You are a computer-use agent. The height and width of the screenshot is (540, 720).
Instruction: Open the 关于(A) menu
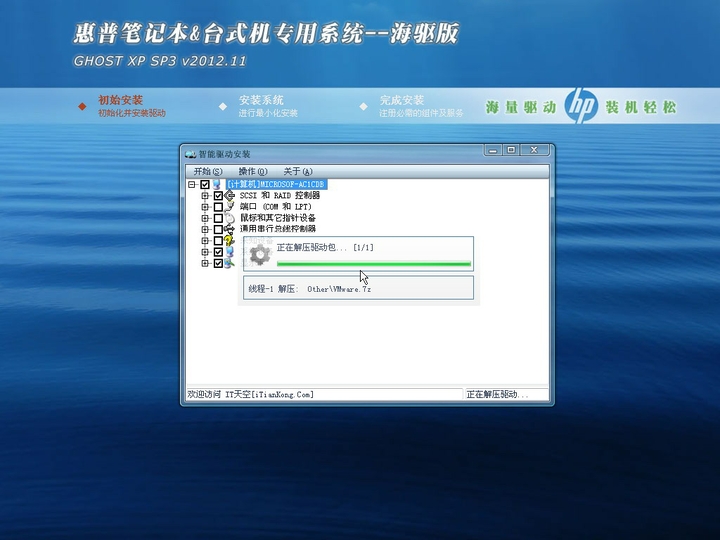tap(298, 171)
